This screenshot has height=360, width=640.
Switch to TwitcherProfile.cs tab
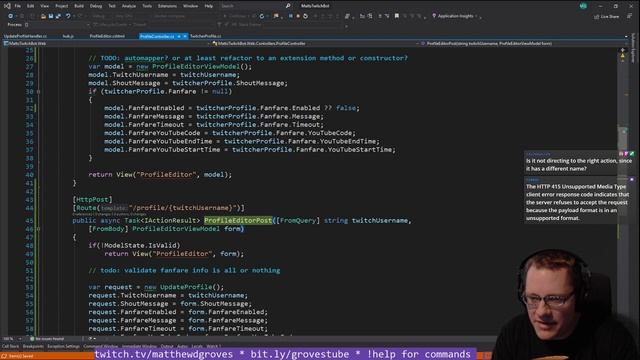(205, 36)
